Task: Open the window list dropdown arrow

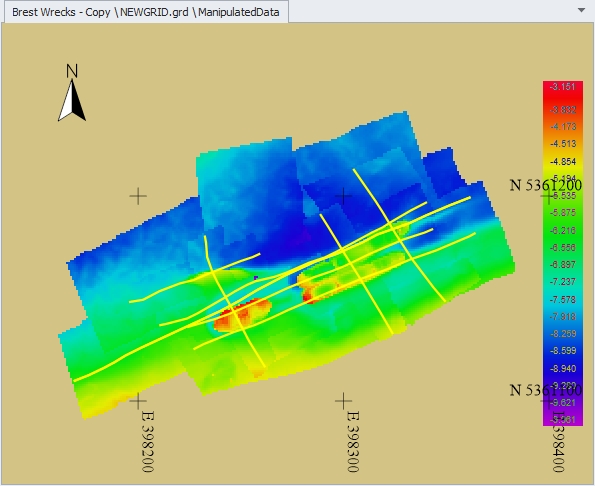Action: click(581, 10)
